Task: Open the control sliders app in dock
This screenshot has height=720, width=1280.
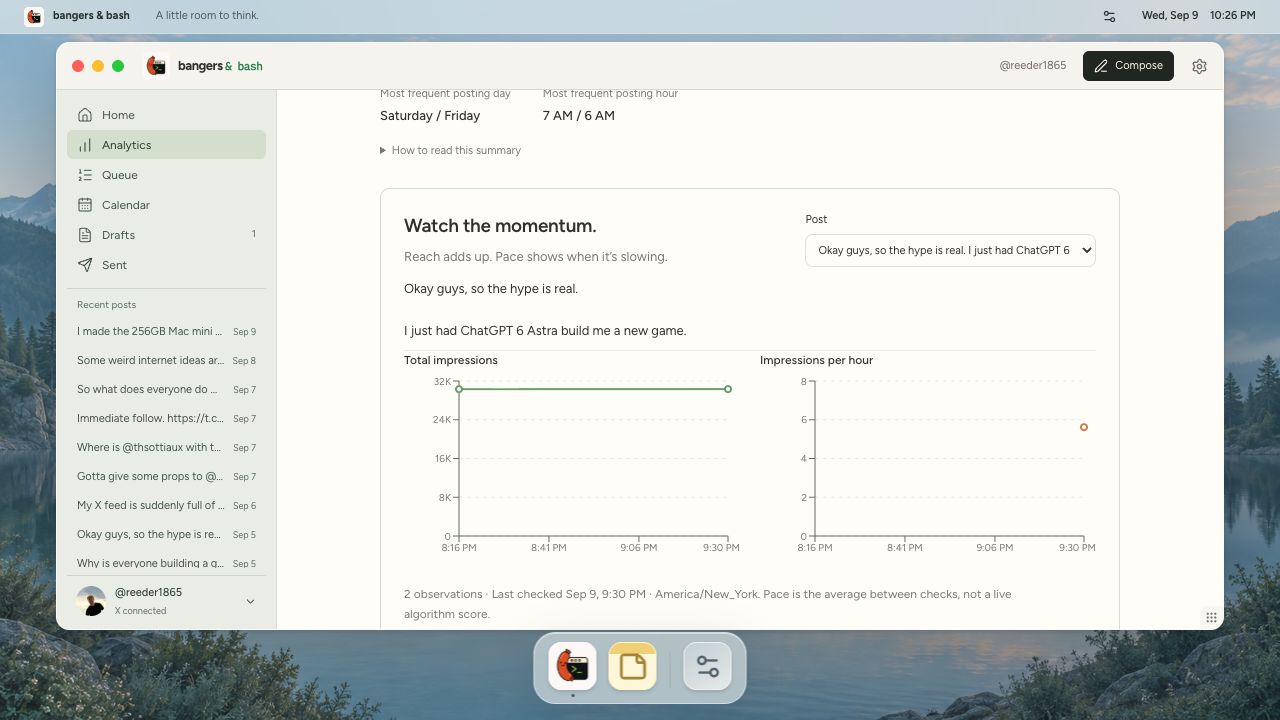Action: (x=708, y=666)
